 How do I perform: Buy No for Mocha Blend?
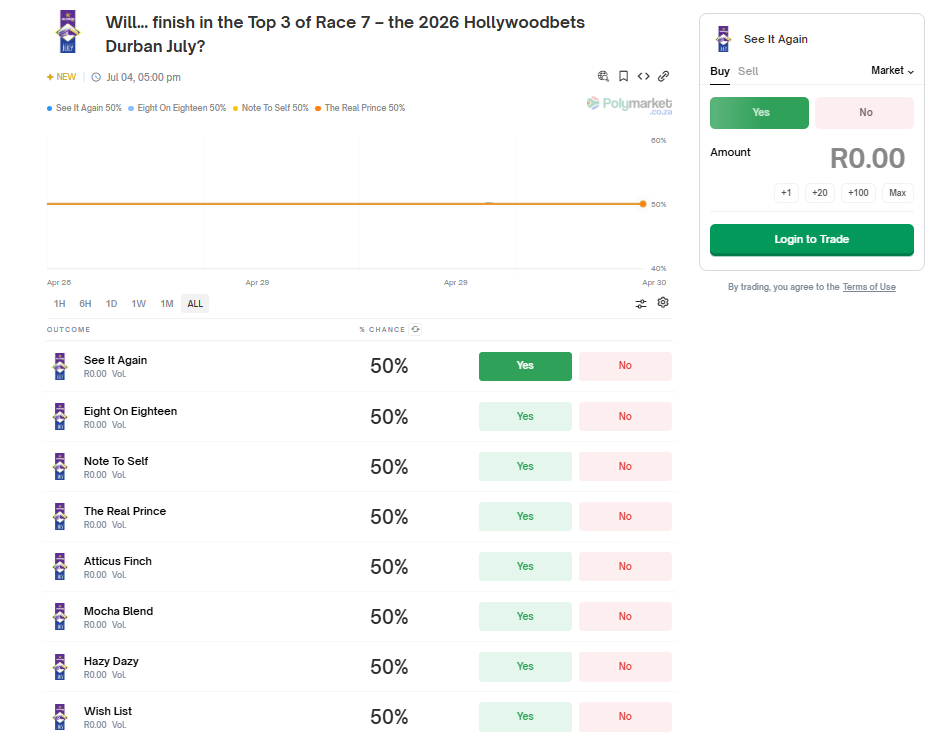pos(625,616)
